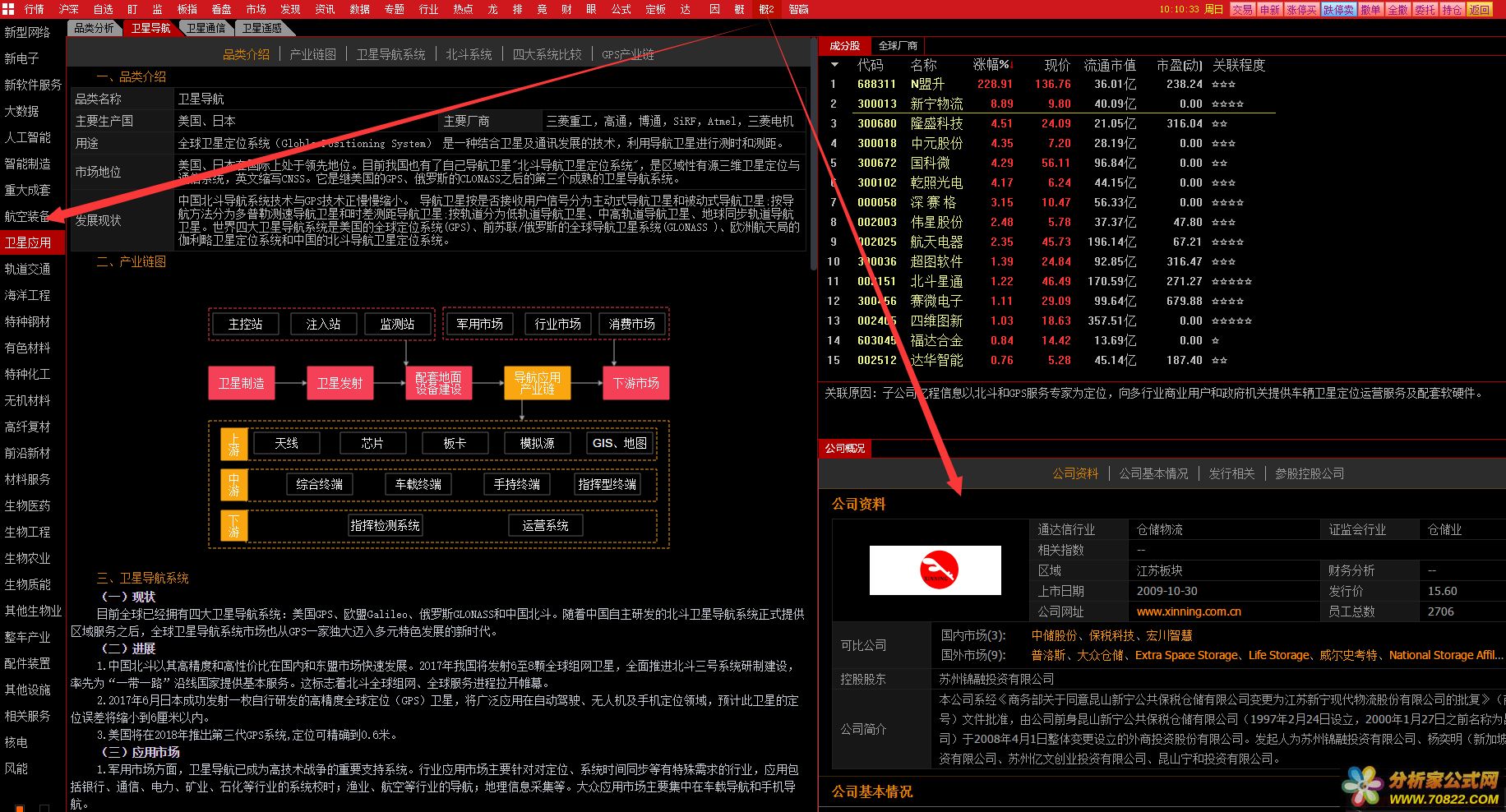Click the 导航应用产业链 orange diagram box
The width and height of the screenshot is (1506, 812).
537,383
